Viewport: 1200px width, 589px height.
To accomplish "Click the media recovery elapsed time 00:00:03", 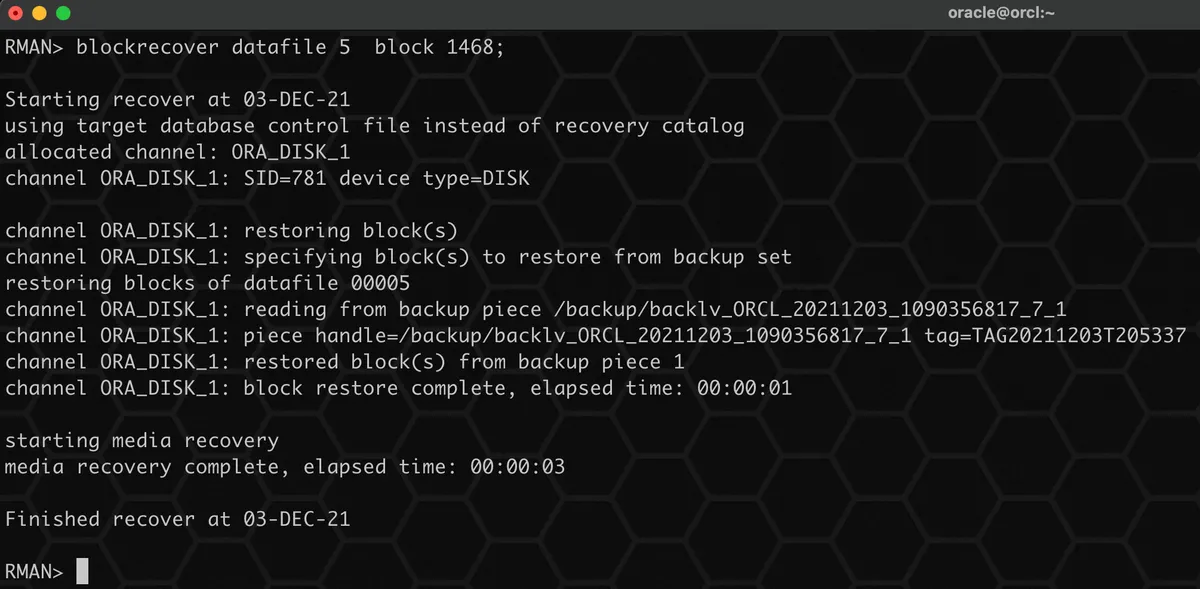I will (517, 467).
